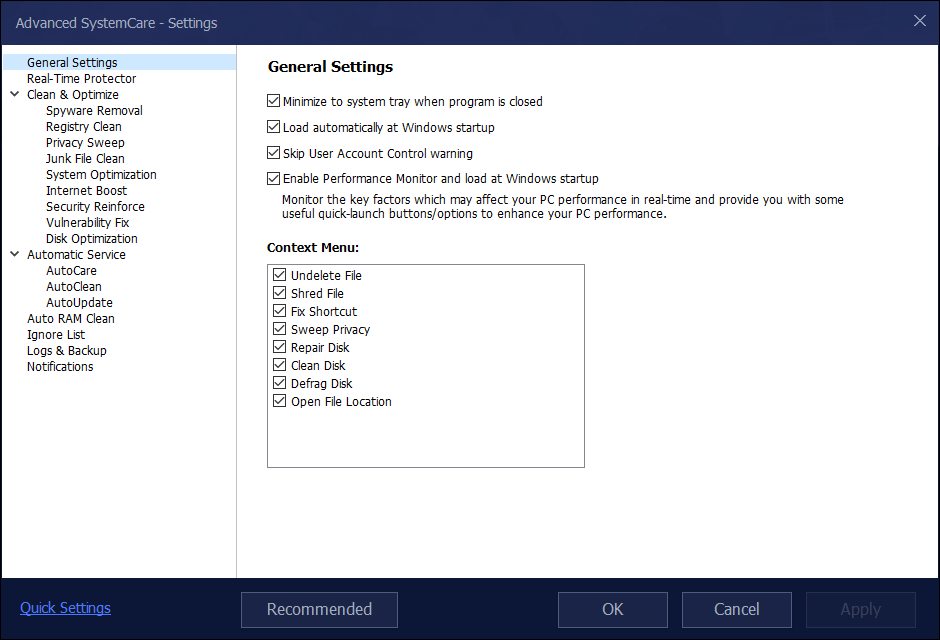This screenshot has width=940, height=640.
Task: Confirm settings with the OK button
Action: 613,609
